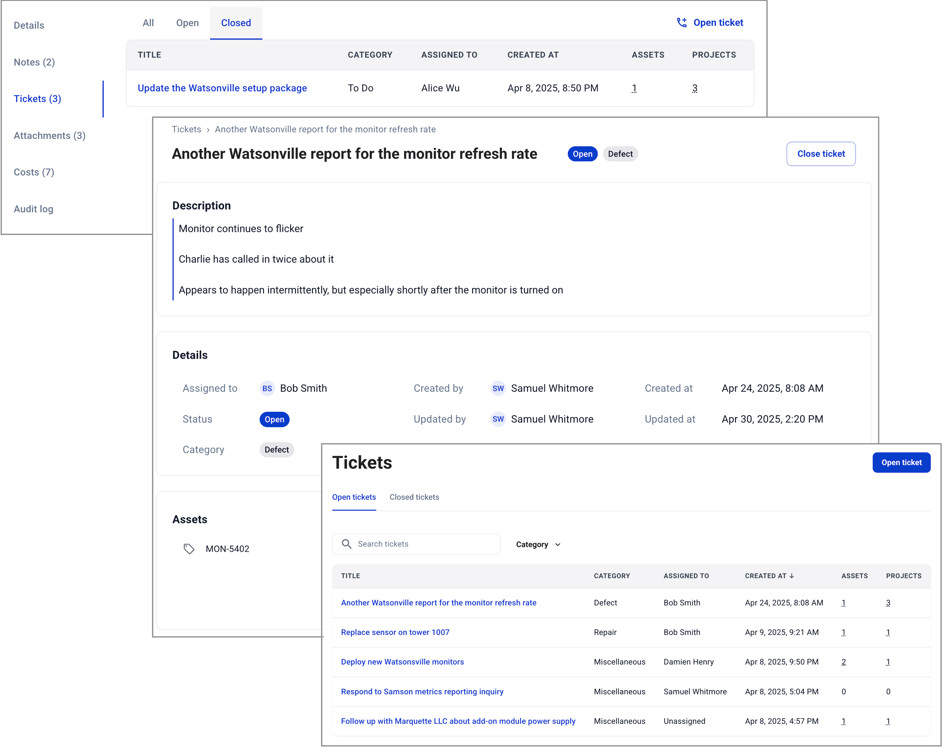Click the Open status badge beside the title
The image size is (943, 749).
point(582,154)
